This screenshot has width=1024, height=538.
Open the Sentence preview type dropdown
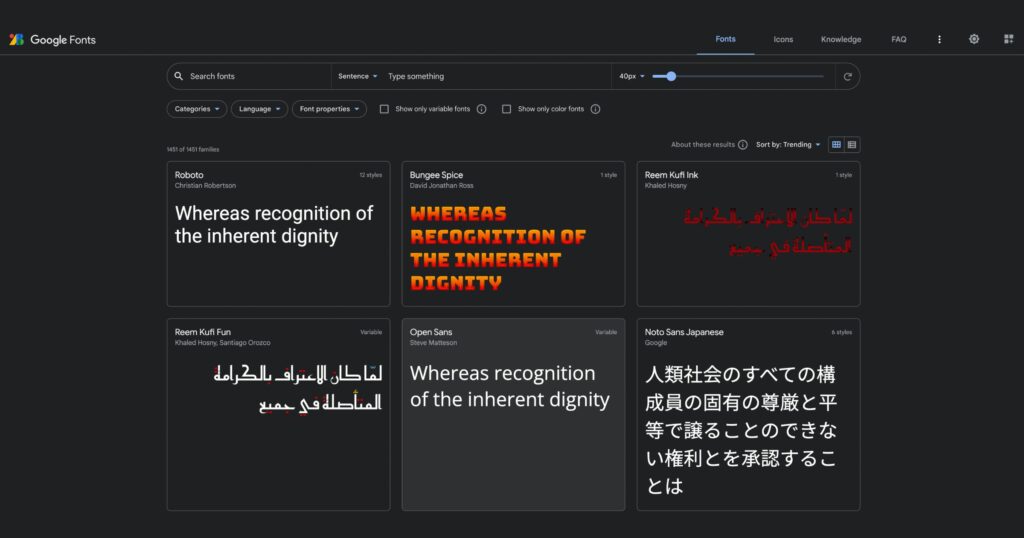pos(357,76)
